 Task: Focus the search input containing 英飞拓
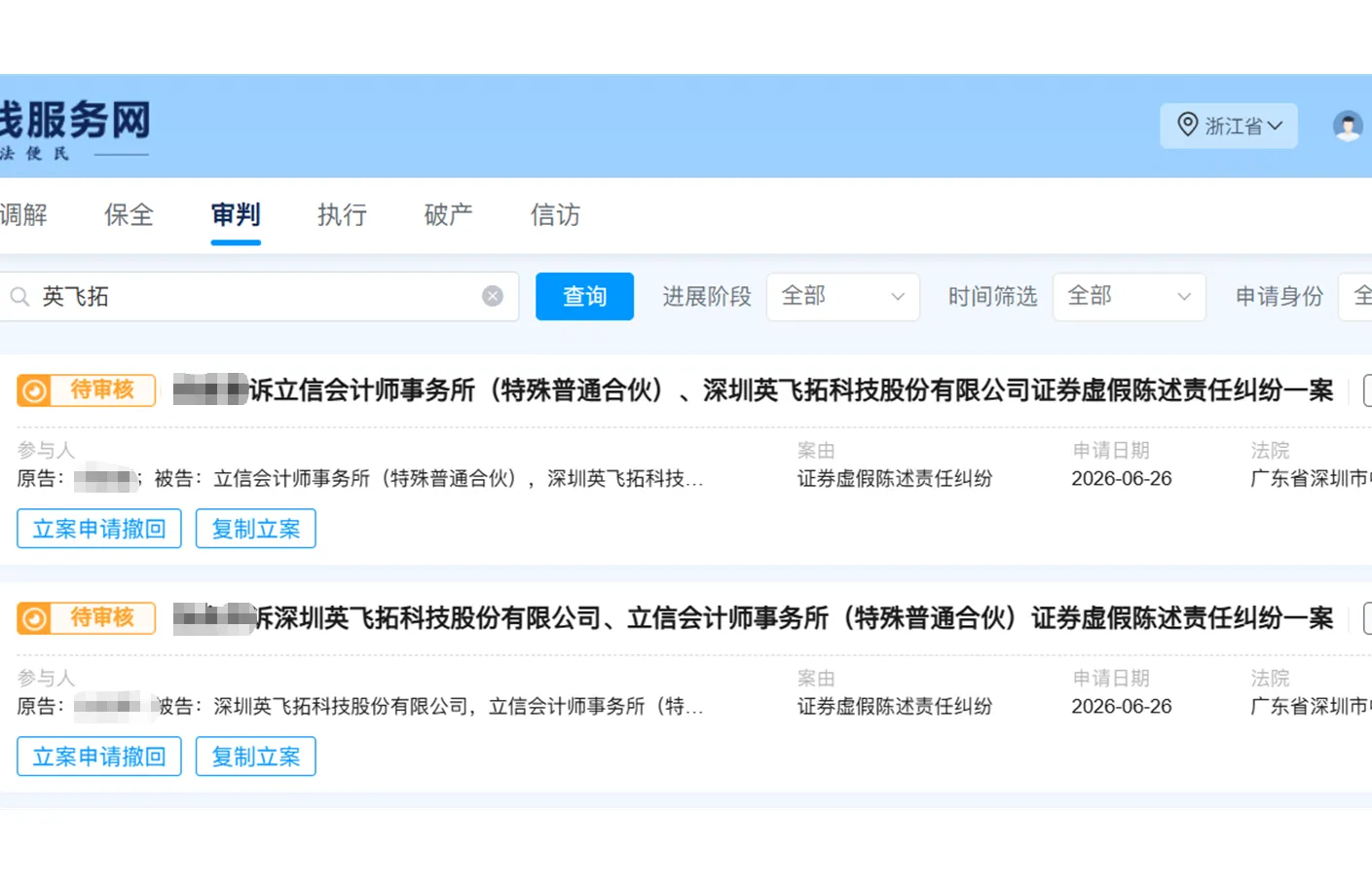(x=259, y=296)
